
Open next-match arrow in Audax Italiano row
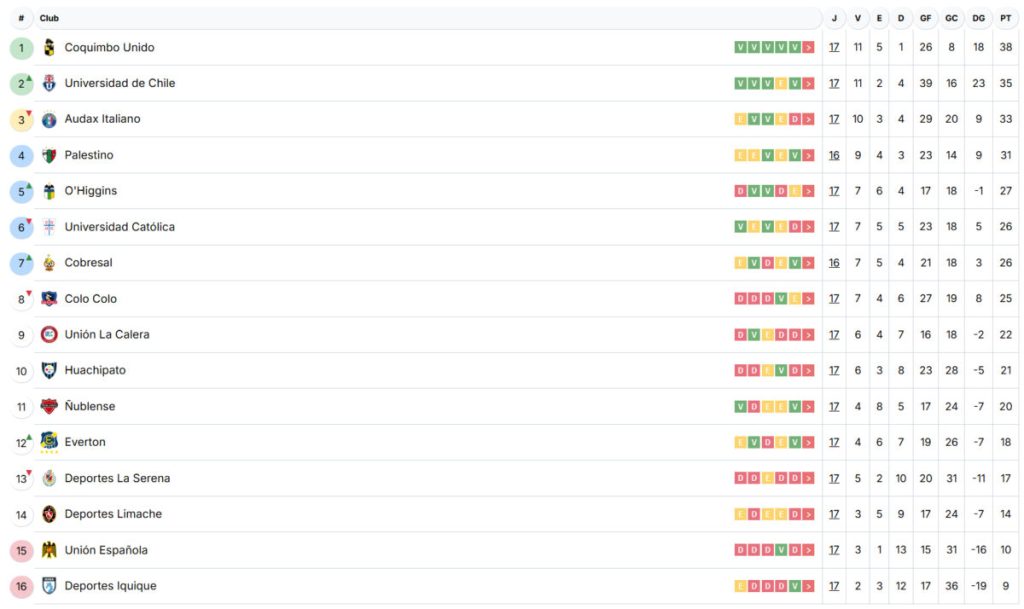(808, 119)
